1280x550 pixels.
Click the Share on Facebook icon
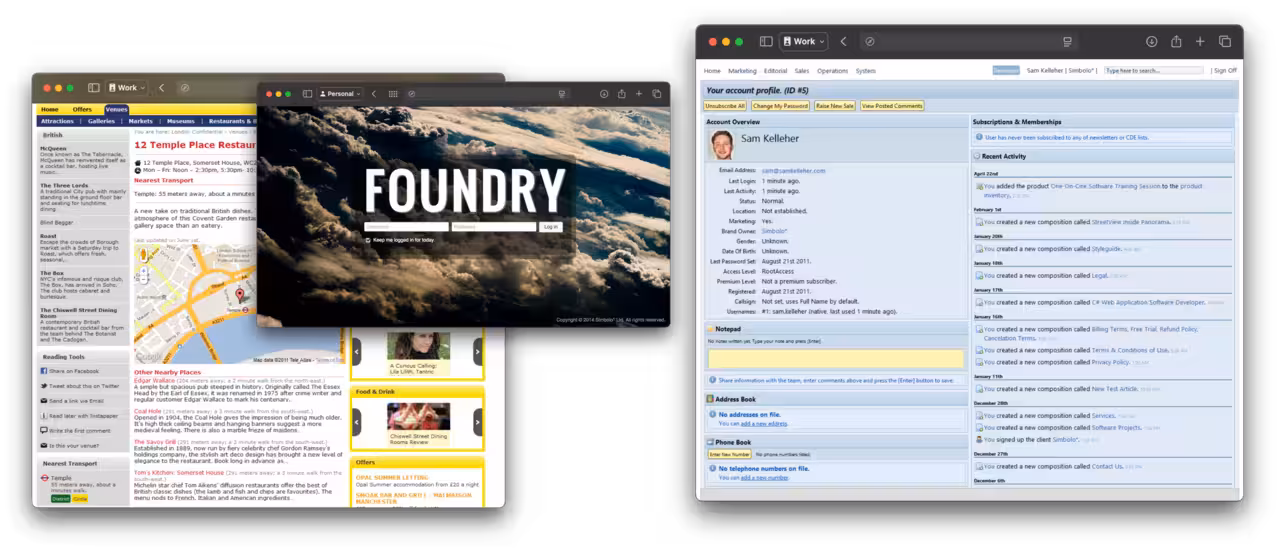point(44,371)
